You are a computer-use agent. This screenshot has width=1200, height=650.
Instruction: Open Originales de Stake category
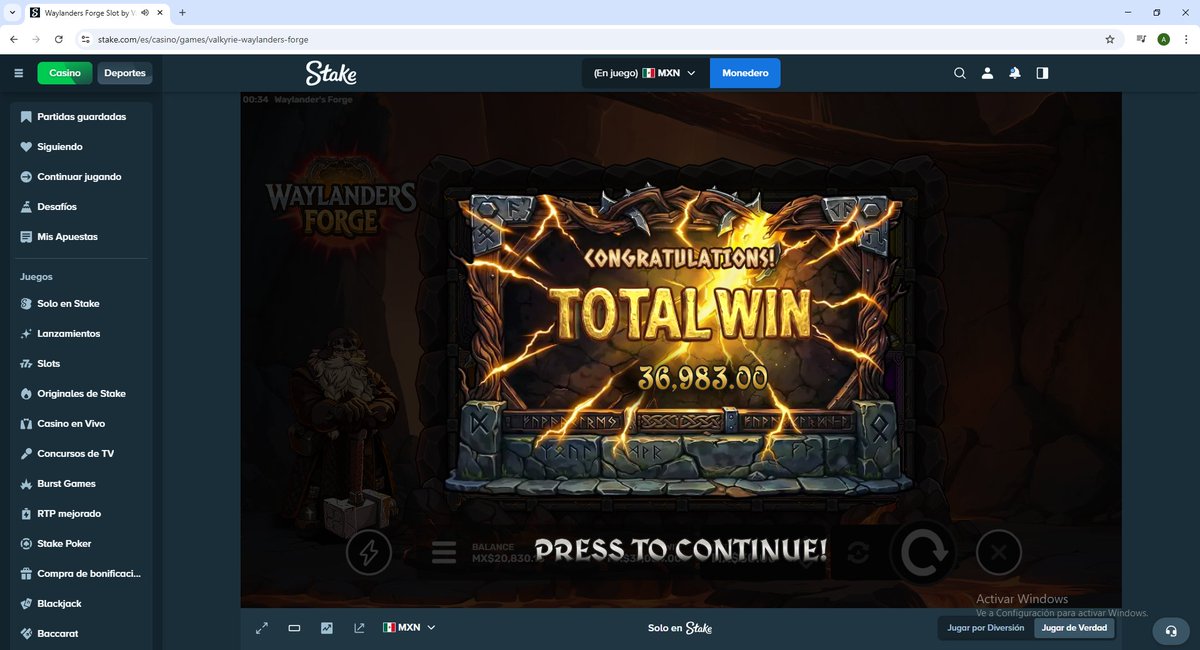81,394
